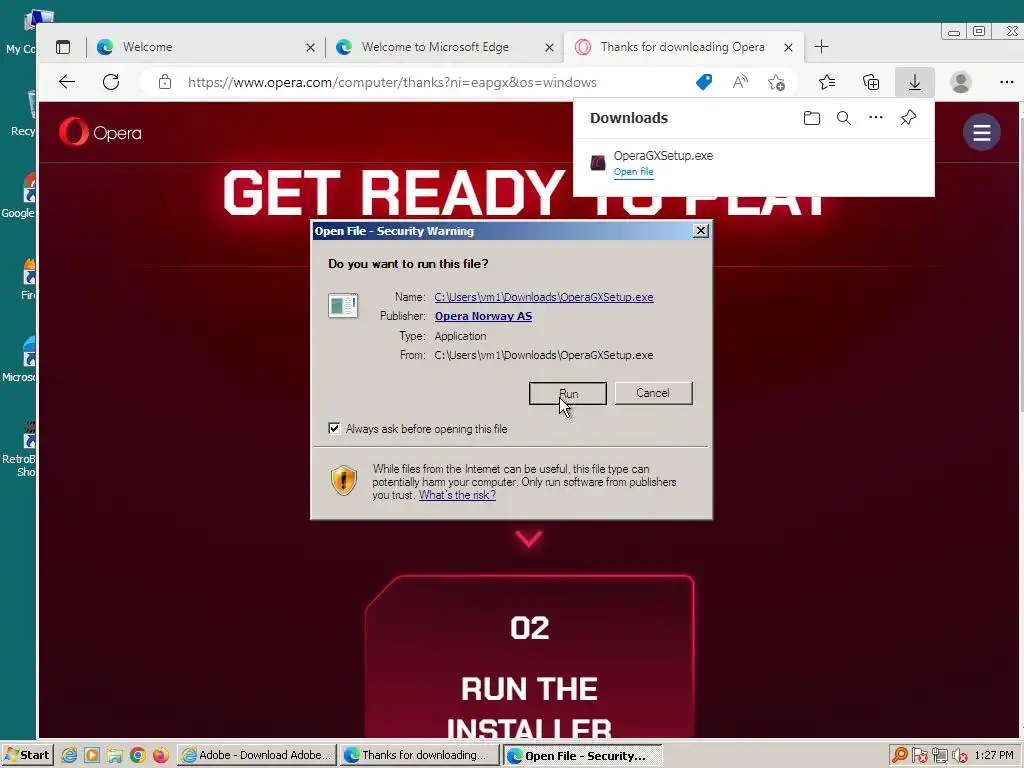Open the Favorites list icon

tap(827, 82)
